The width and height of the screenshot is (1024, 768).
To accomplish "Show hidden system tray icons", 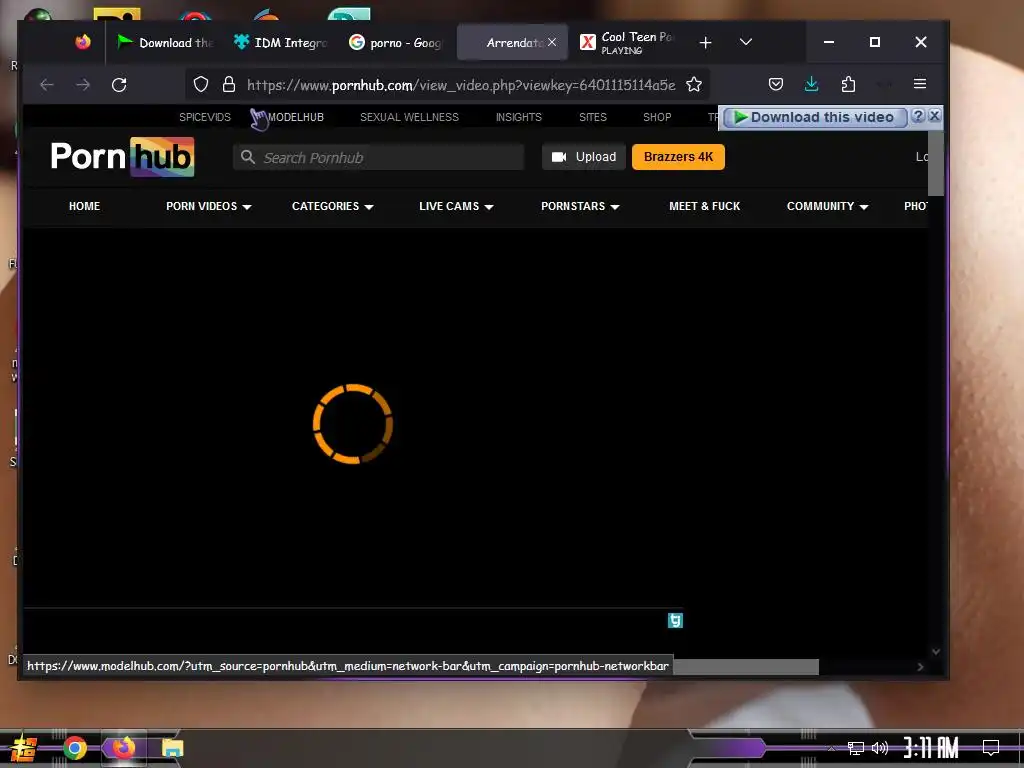I will [x=831, y=748].
